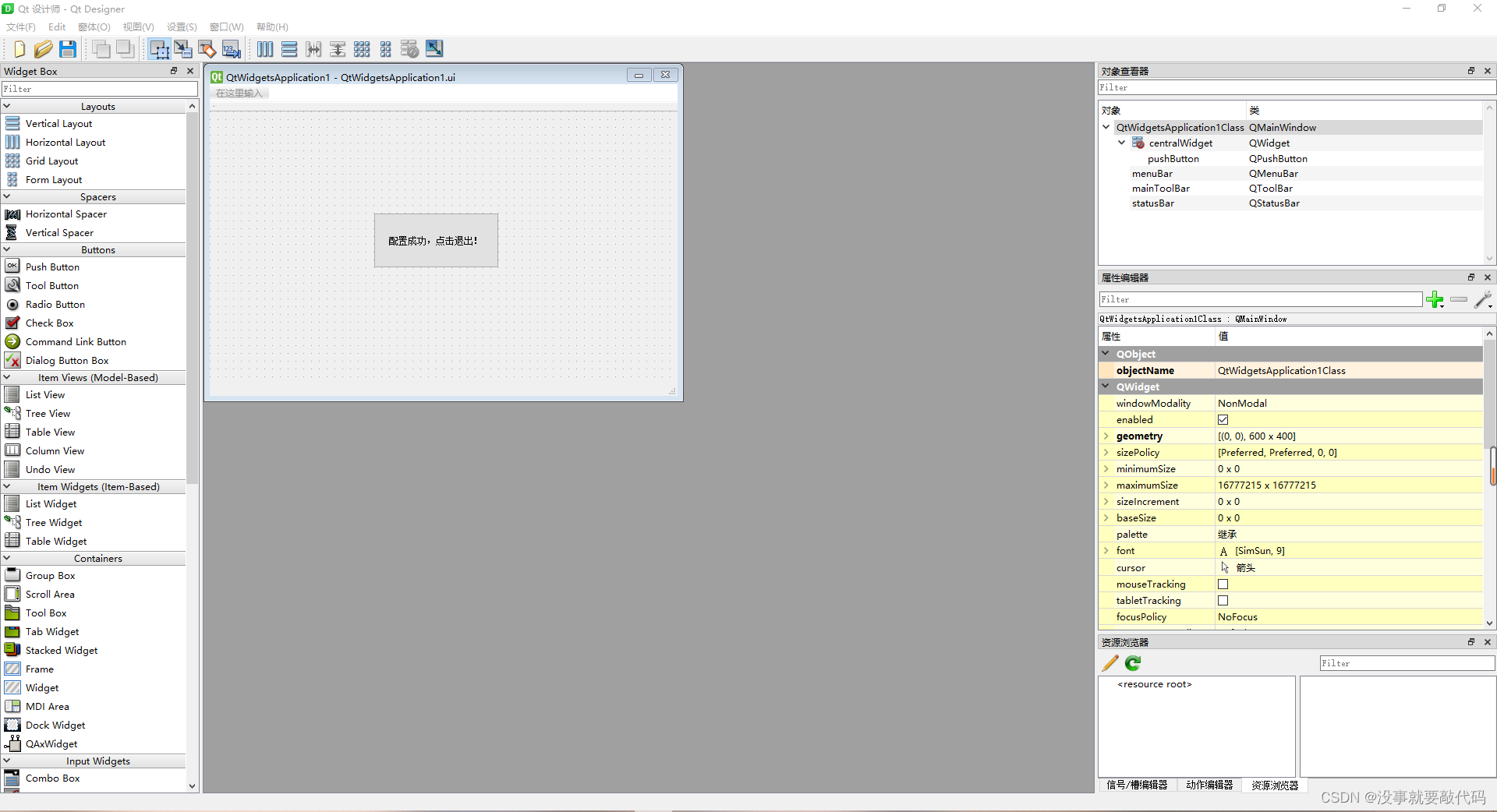This screenshot has width=1497, height=812.
Task: Expand the geometry property
Action: tap(1106, 436)
